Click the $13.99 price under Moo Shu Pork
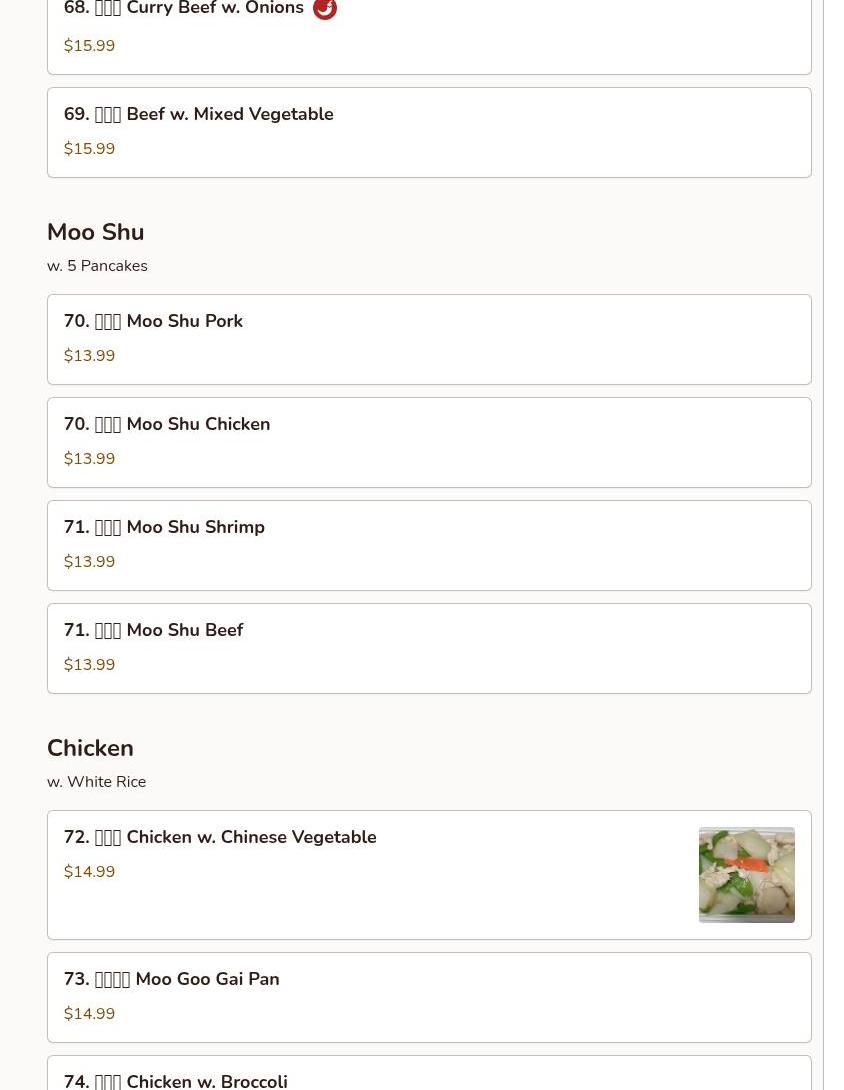Viewport: 844px width, 1090px height. [89, 356]
